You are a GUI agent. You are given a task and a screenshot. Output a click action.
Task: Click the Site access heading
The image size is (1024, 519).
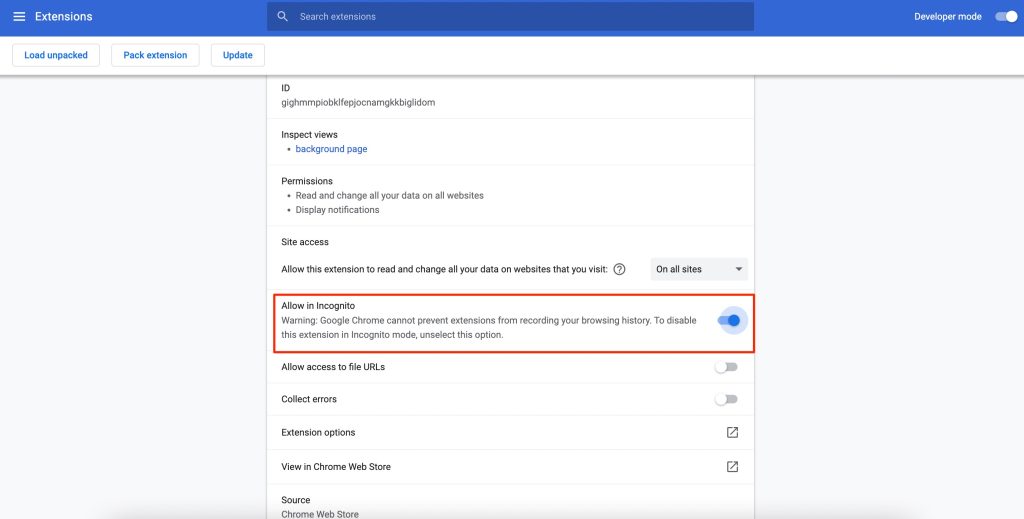pos(304,242)
